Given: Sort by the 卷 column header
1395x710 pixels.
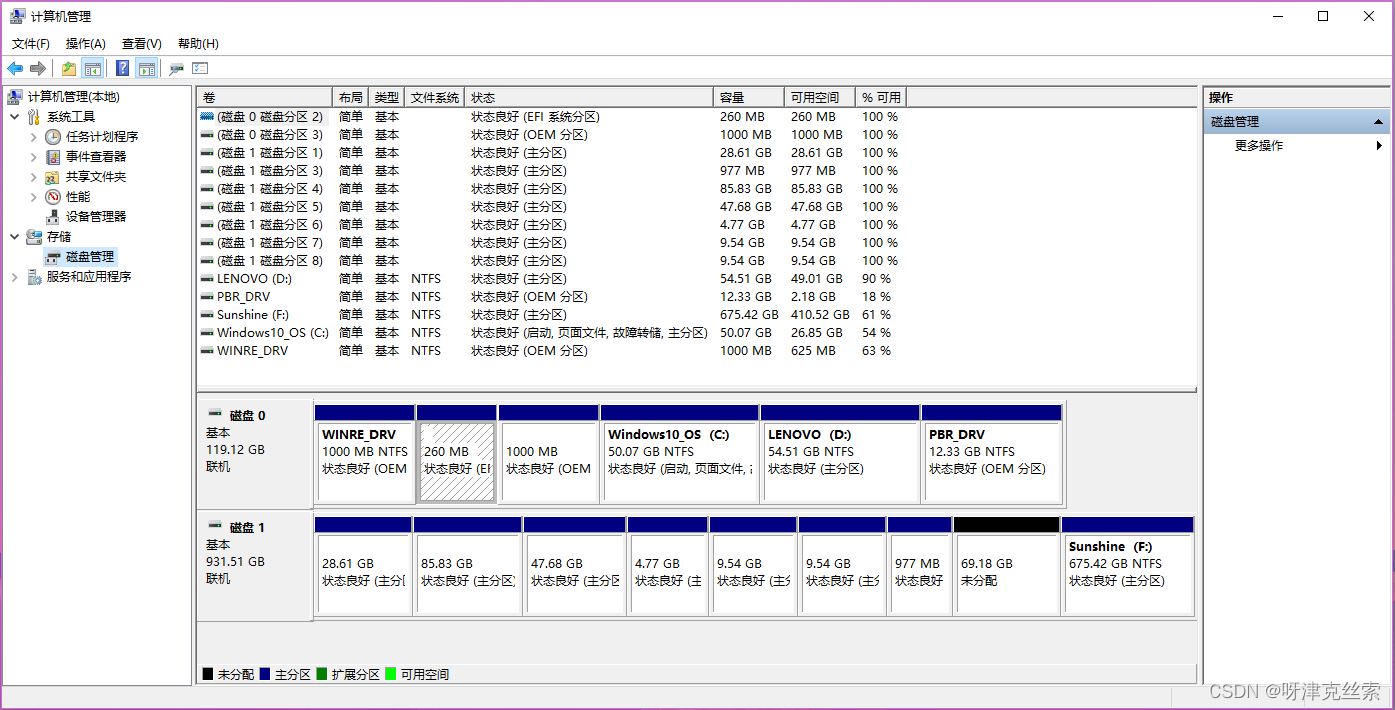Looking at the screenshot, I should [x=265, y=97].
